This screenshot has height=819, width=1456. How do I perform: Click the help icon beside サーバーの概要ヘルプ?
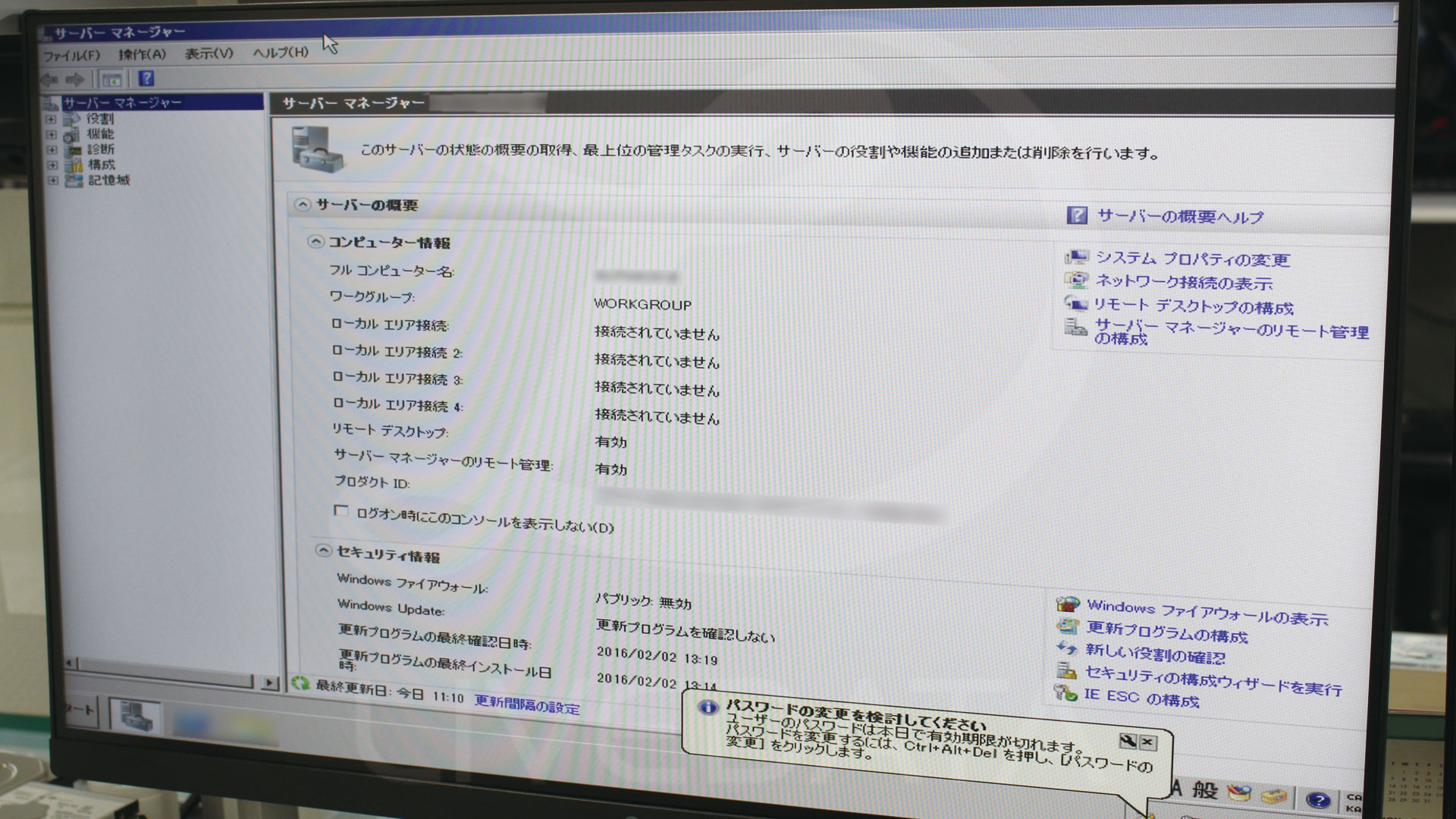pos(1077,215)
